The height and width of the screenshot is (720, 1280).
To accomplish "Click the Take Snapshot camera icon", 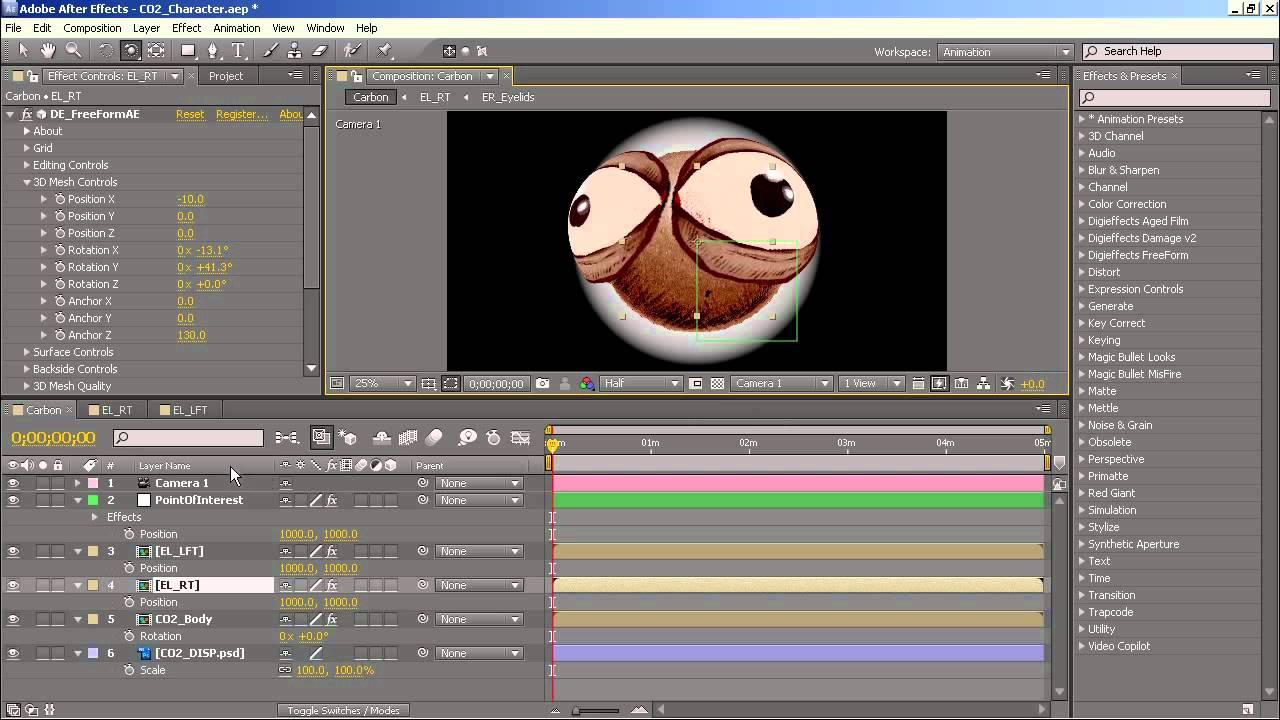I will [543, 383].
